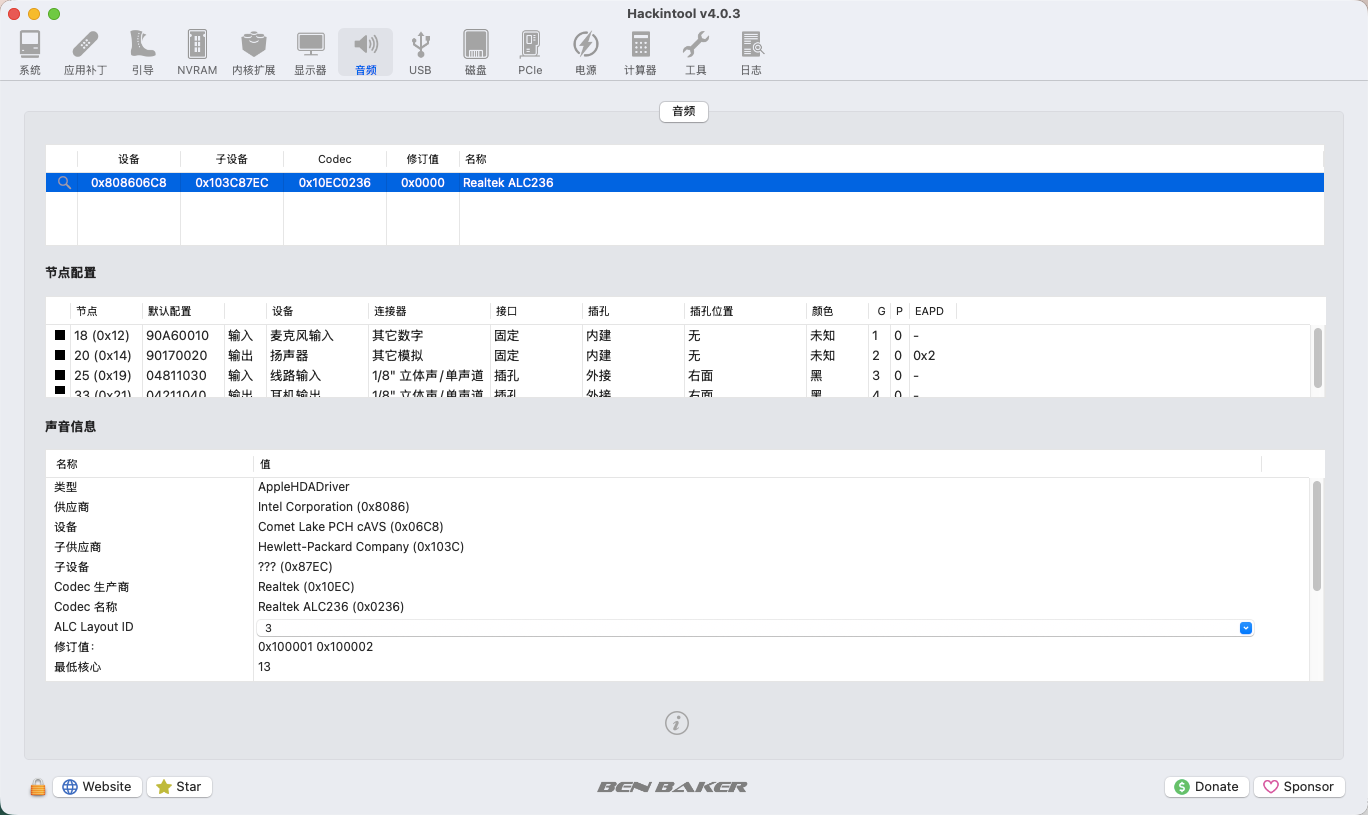Viewport: 1368px width, 815px height.
Task: Select the 音频 tab label
Action: [x=684, y=112]
